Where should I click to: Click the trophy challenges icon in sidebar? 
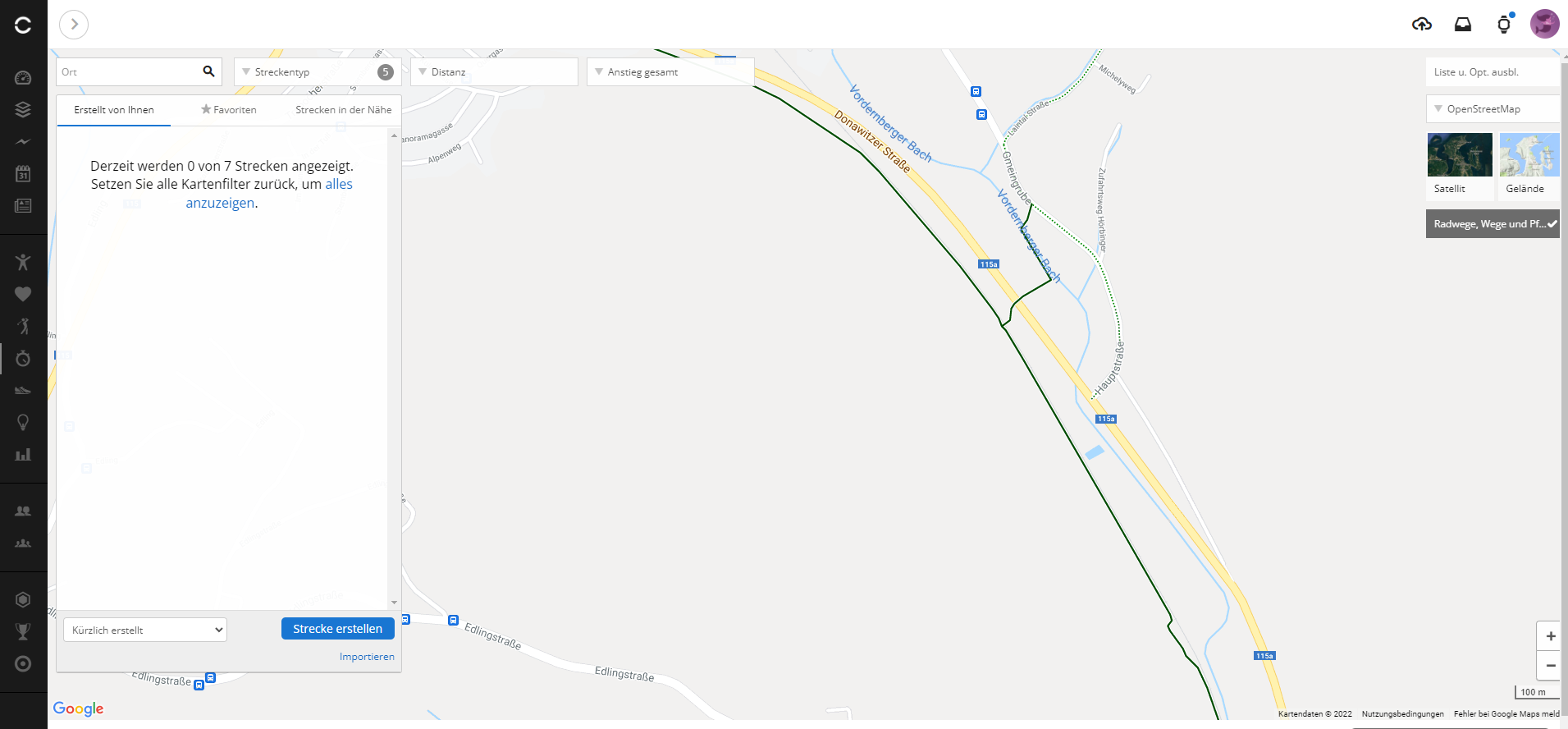click(23, 631)
